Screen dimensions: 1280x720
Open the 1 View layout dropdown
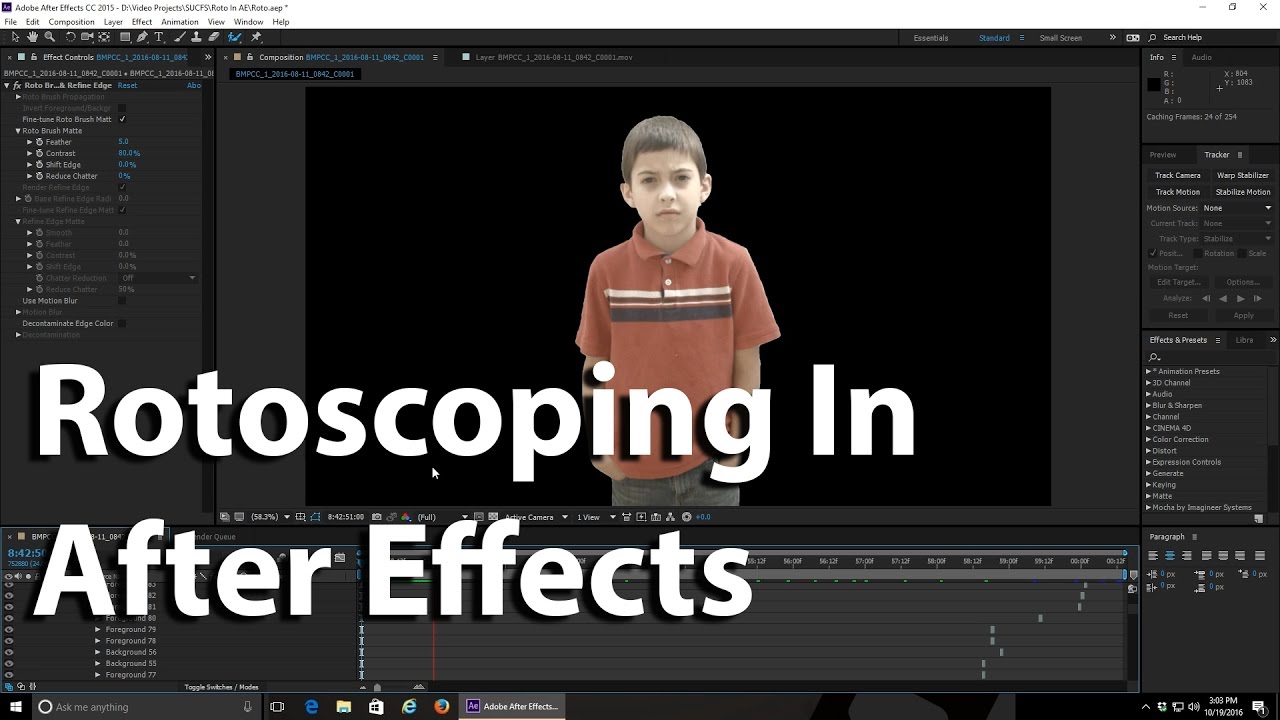tap(594, 517)
